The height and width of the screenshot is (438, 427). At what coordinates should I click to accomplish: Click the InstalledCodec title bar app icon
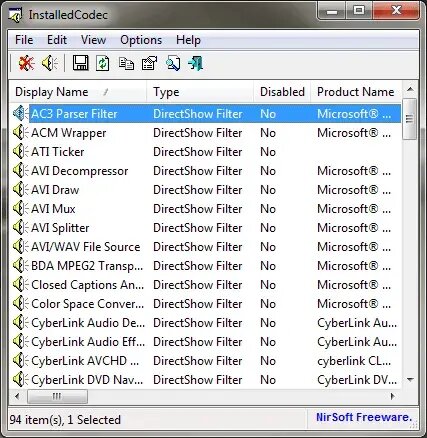(15, 15)
